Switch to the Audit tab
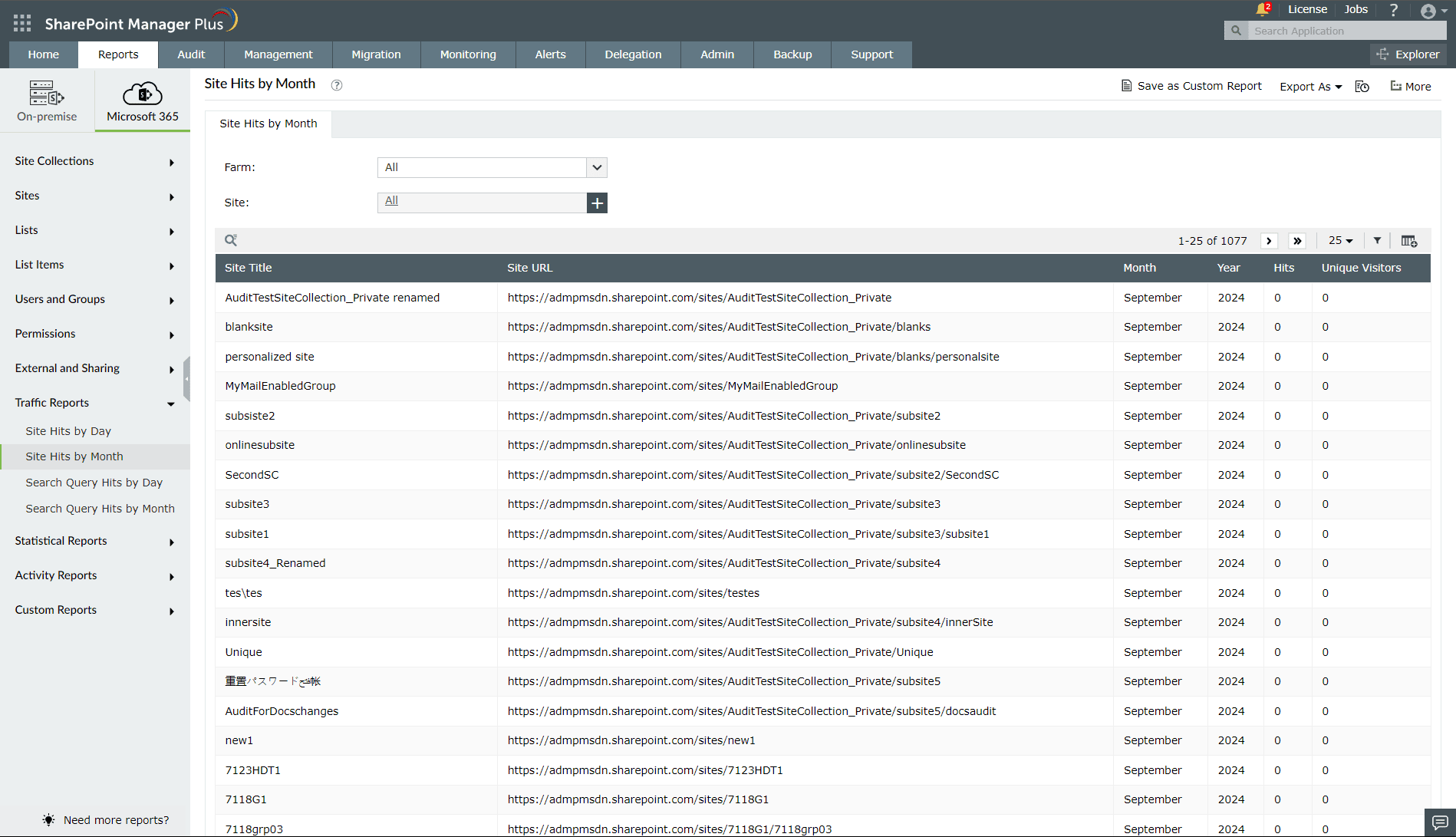 [191, 54]
